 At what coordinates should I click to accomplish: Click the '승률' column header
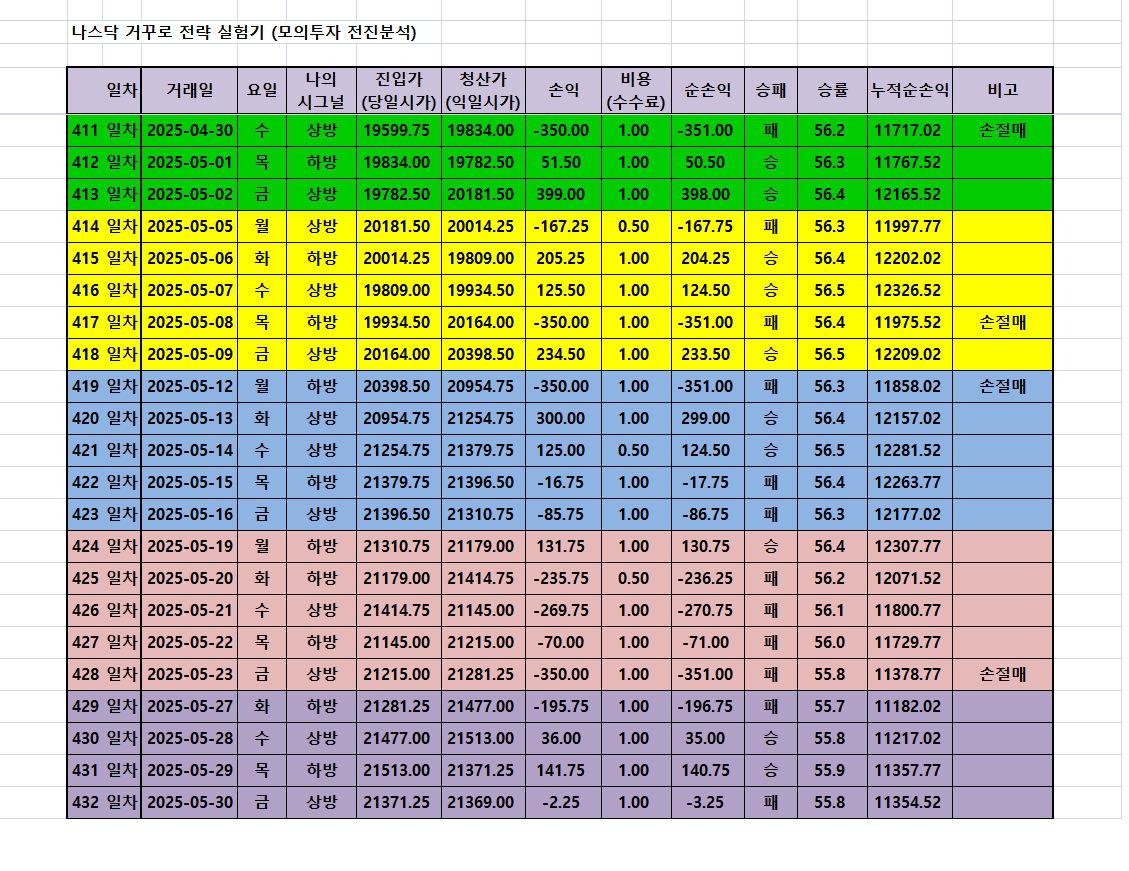tap(832, 91)
